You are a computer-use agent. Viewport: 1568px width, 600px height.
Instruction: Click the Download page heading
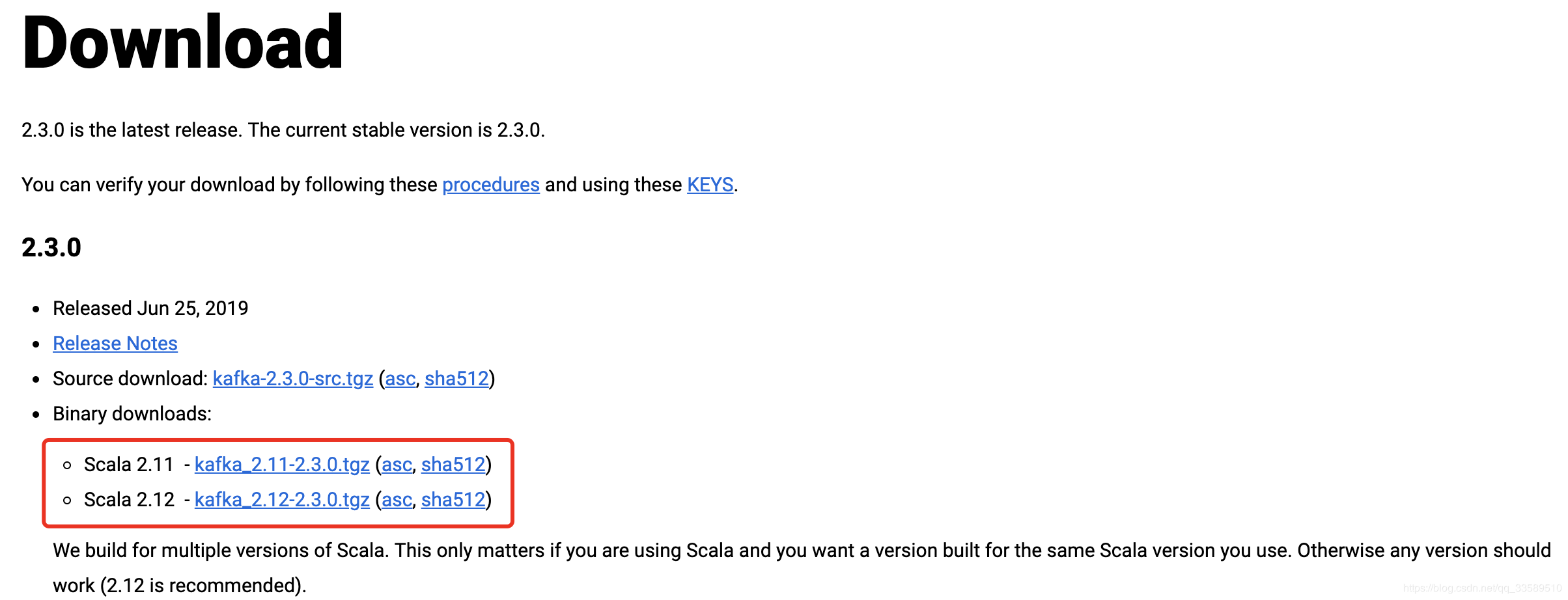pyautogui.click(x=182, y=43)
